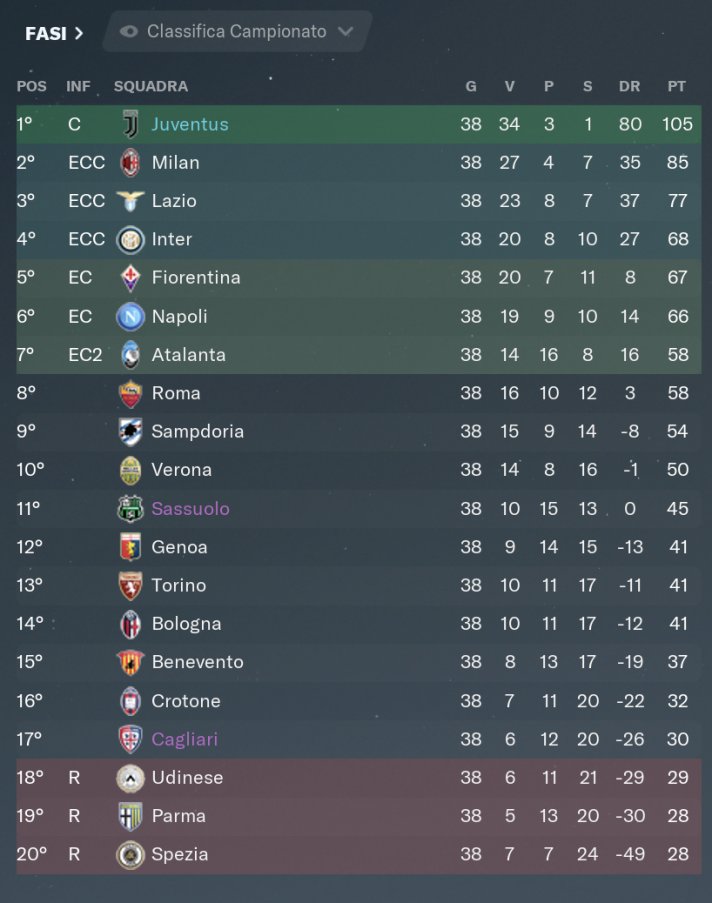
Task: Select the Fiorentina lily crest icon
Action: pyautogui.click(x=131, y=278)
